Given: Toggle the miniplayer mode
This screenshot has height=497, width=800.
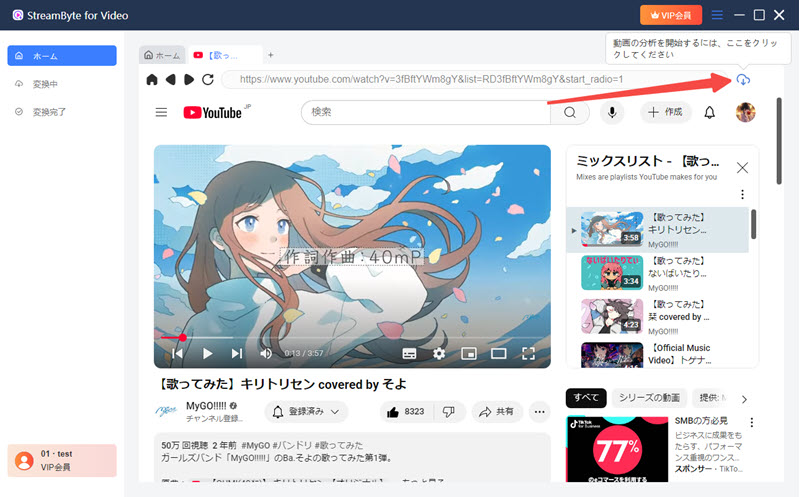Looking at the screenshot, I should [468, 353].
